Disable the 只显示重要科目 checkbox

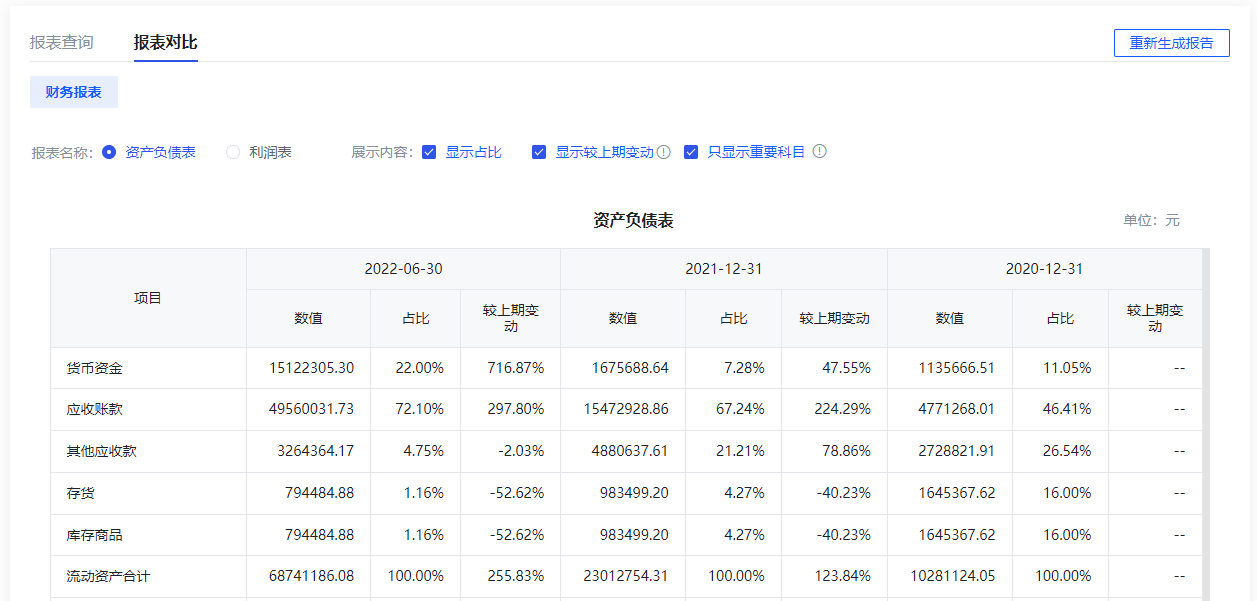click(x=691, y=152)
